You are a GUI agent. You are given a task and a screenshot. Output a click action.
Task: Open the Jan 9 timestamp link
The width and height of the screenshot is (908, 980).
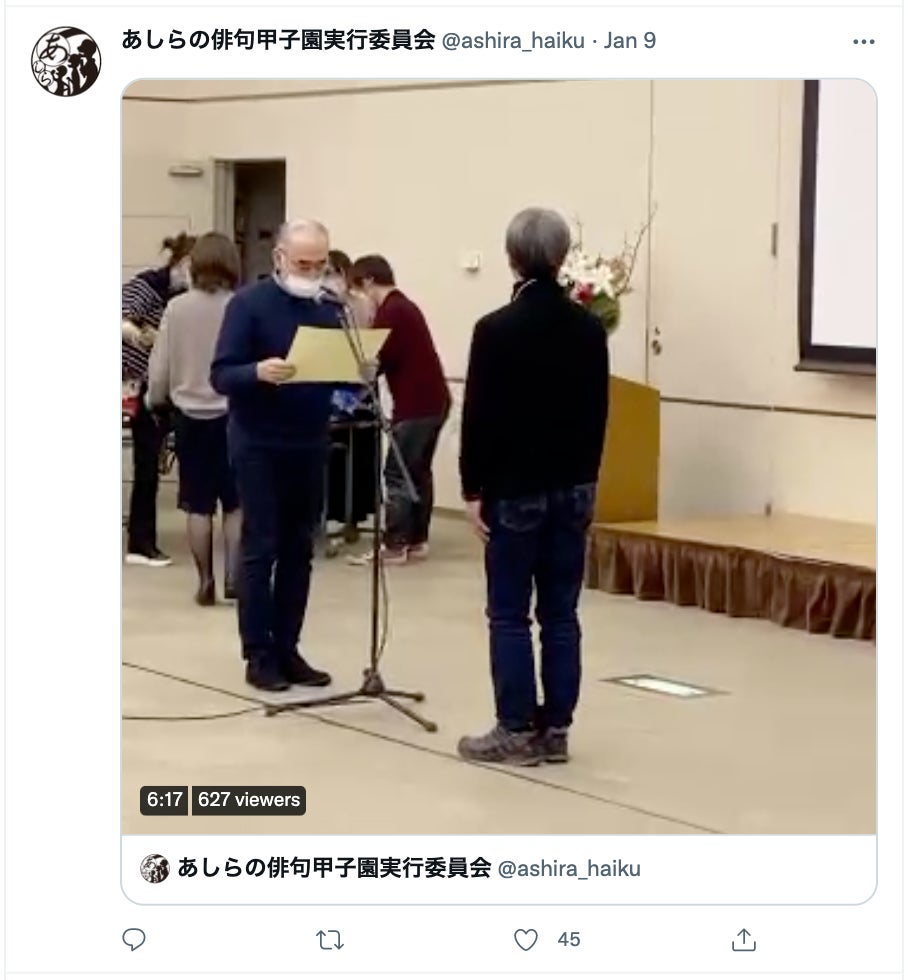point(629,41)
